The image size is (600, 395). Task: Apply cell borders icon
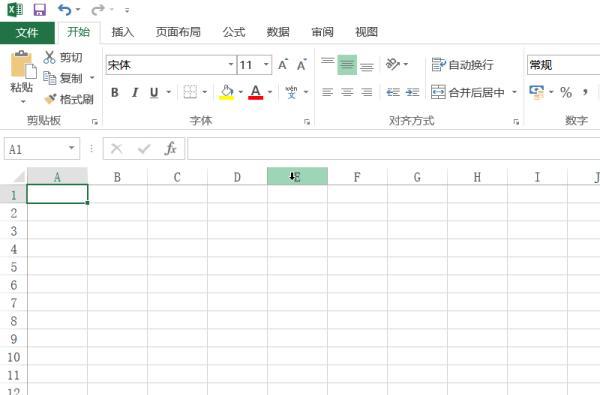coord(190,92)
